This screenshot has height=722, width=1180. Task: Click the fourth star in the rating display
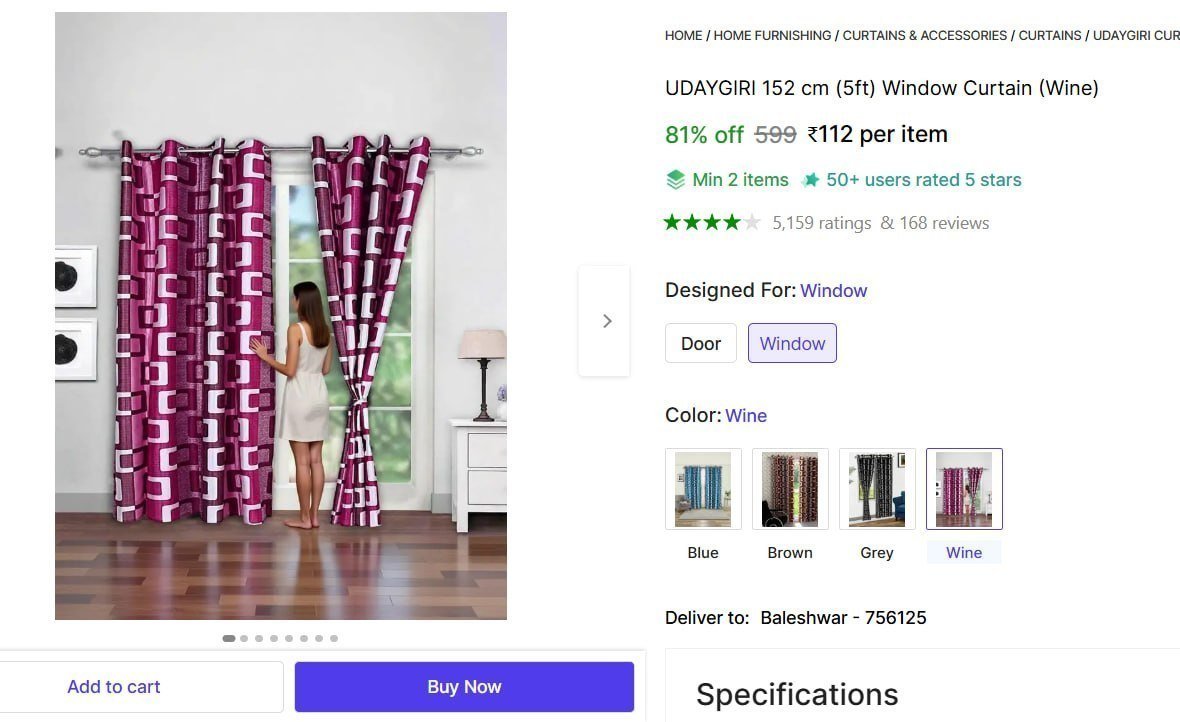click(732, 222)
